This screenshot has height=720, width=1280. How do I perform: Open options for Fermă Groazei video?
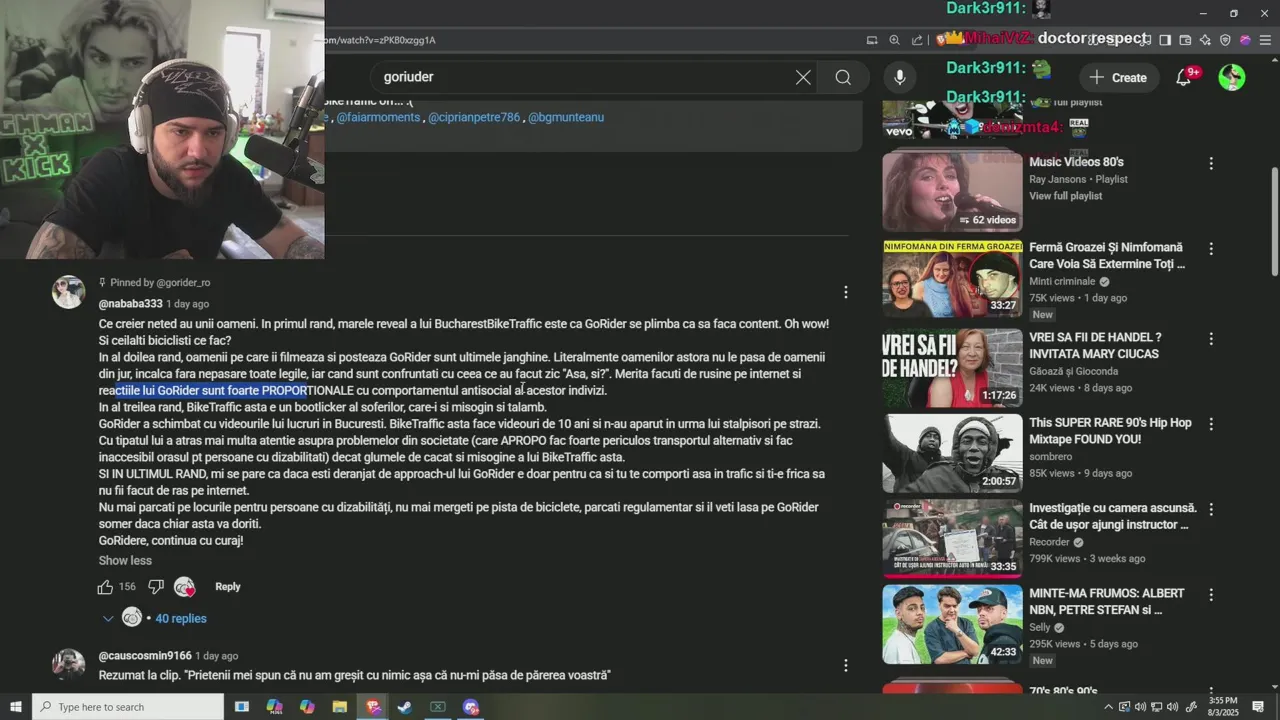coord(1211,248)
